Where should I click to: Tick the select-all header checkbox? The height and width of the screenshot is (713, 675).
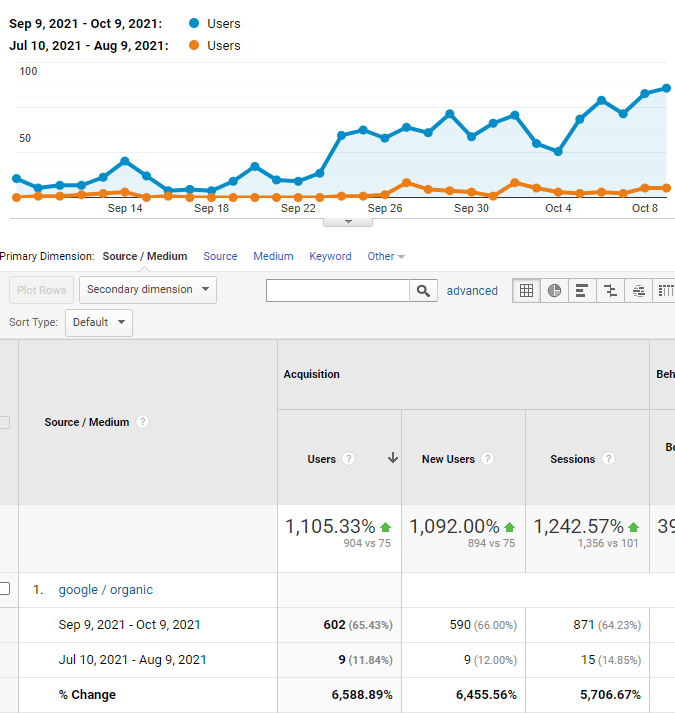pyautogui.click(x=4, y=422)
